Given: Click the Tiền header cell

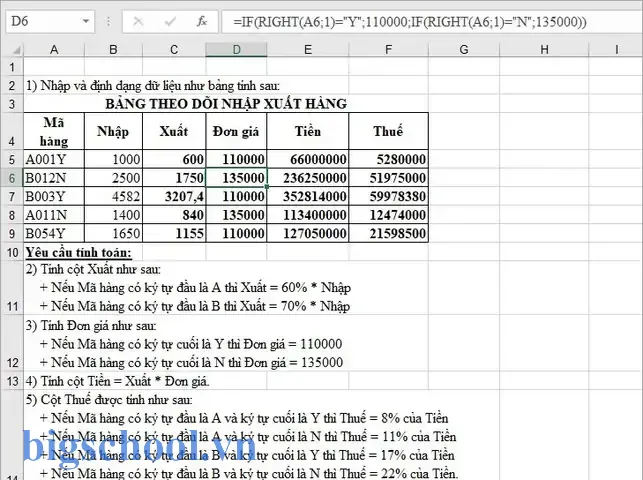Looking at the screenshot, I should tap(308, 131).
